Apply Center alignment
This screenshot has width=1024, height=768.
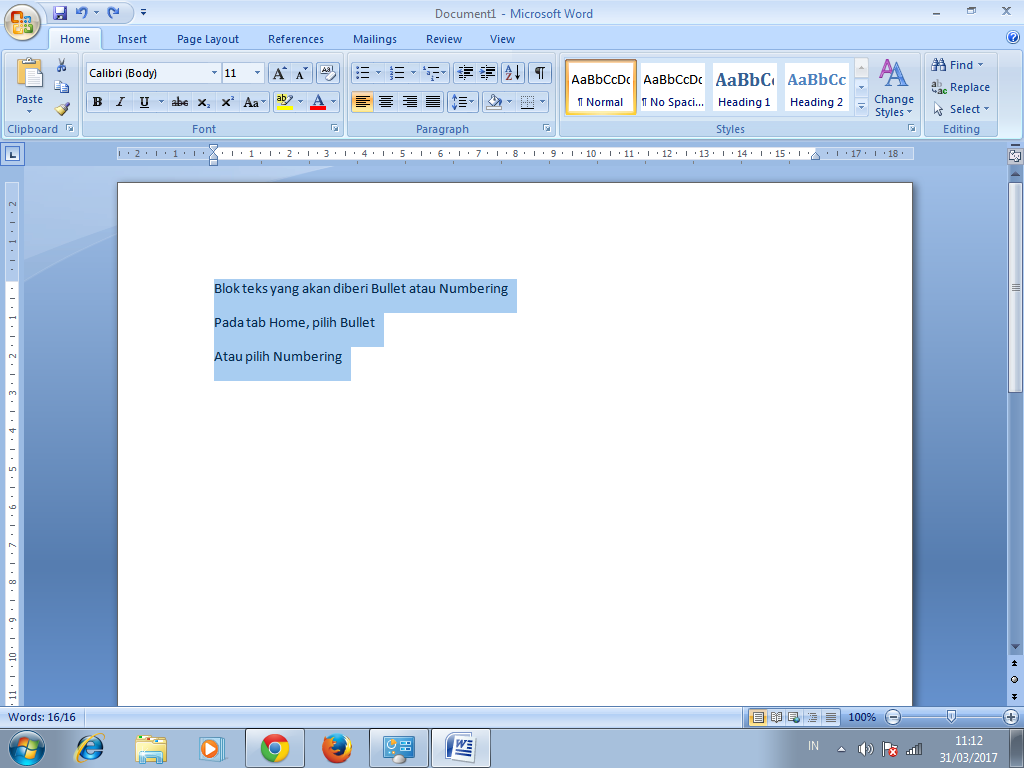pos(386,101)
